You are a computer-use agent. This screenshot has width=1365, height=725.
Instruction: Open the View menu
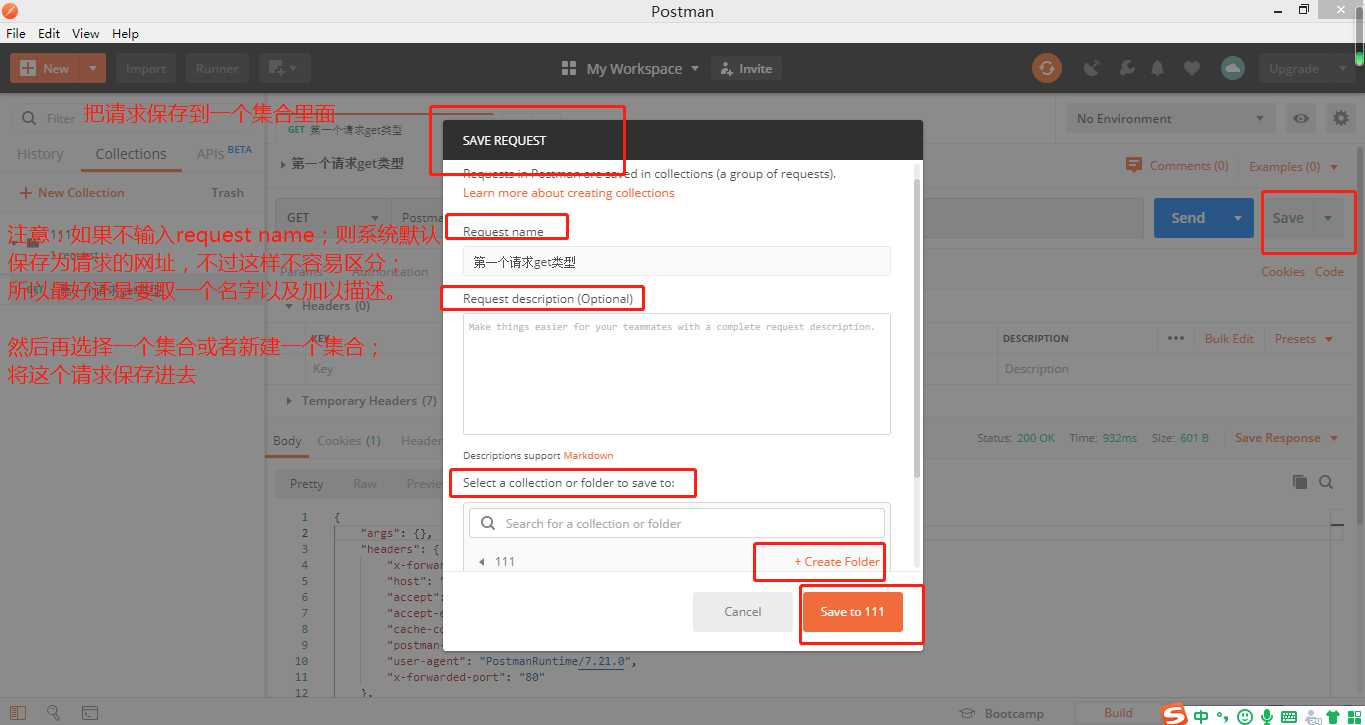[x=86, y=33]
